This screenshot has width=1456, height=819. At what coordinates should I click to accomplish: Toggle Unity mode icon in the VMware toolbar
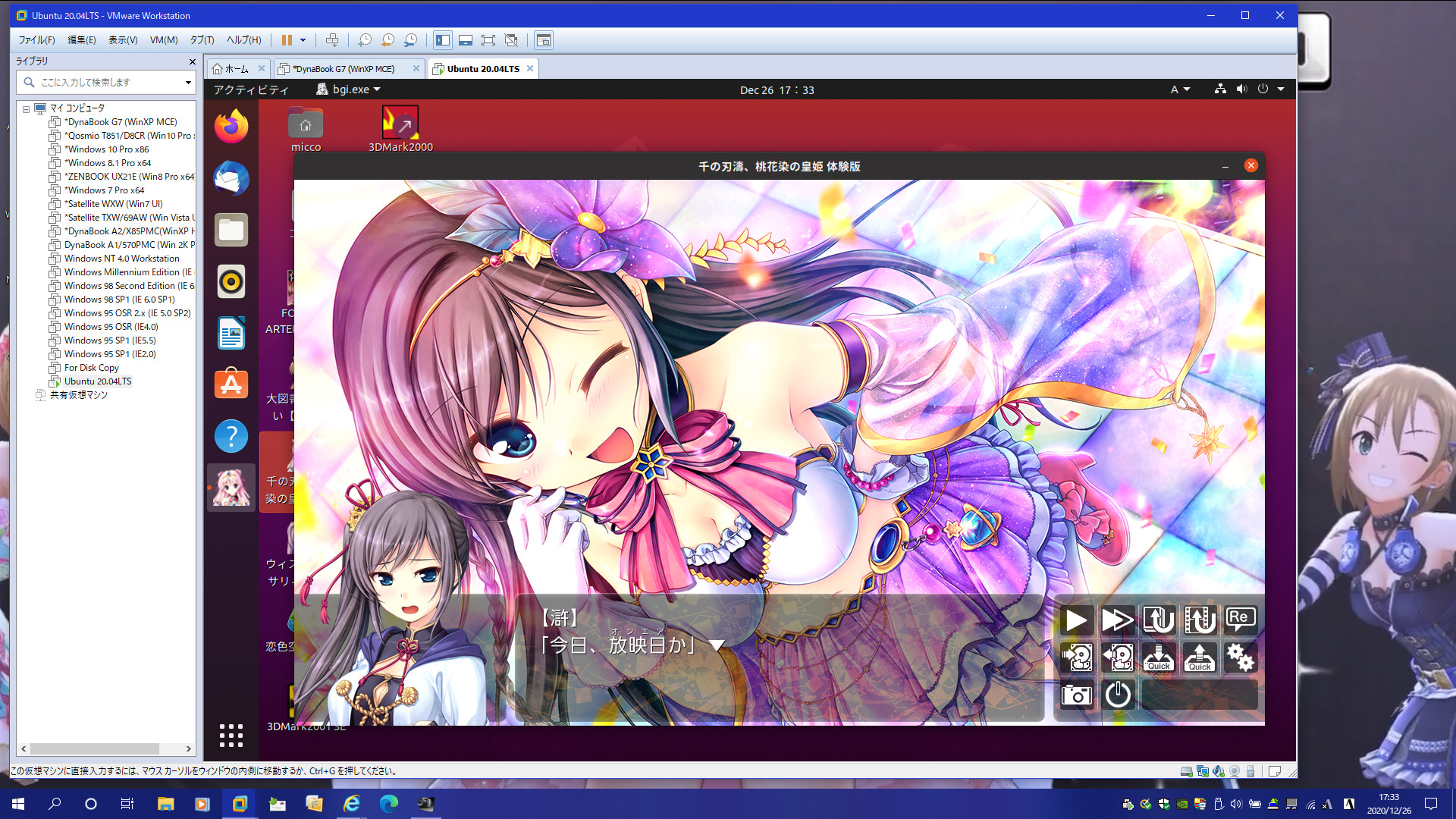tap(511, 40)
